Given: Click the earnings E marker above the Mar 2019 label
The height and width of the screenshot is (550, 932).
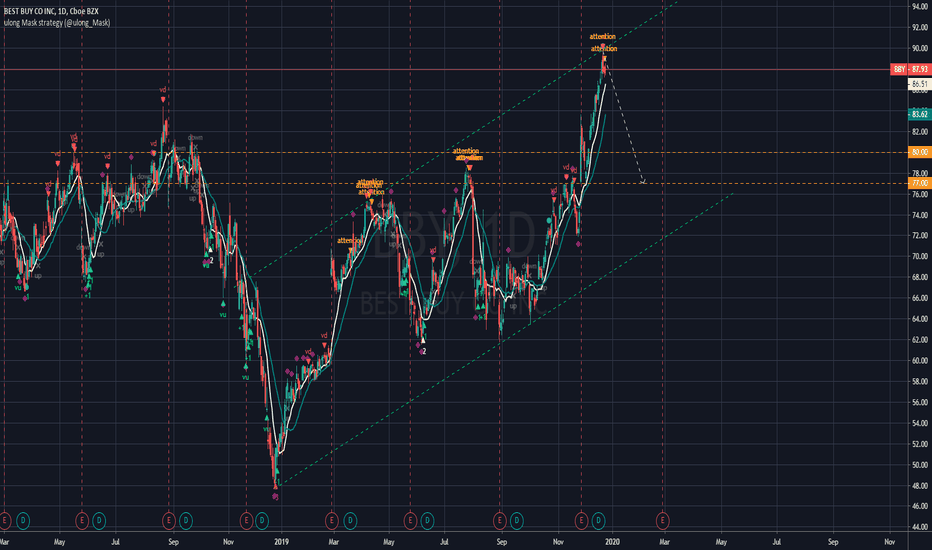Looking at the screenshot, I should (x=332, y=521).
